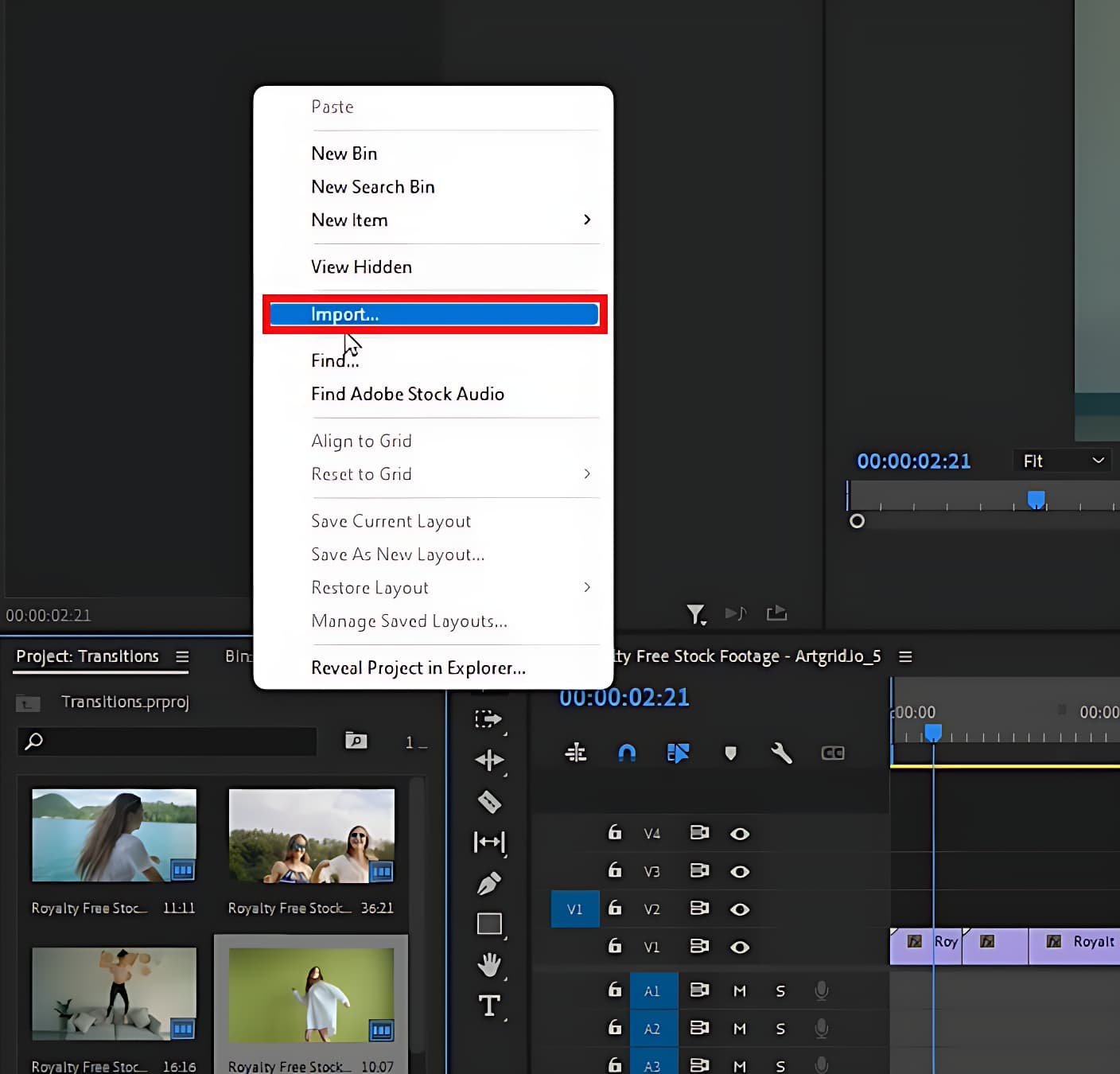Image resolution: width=1120 pixels, height=1074 pixels.
Task: Open the Fit zoom level dropdown
Action: pos(1063,461)
